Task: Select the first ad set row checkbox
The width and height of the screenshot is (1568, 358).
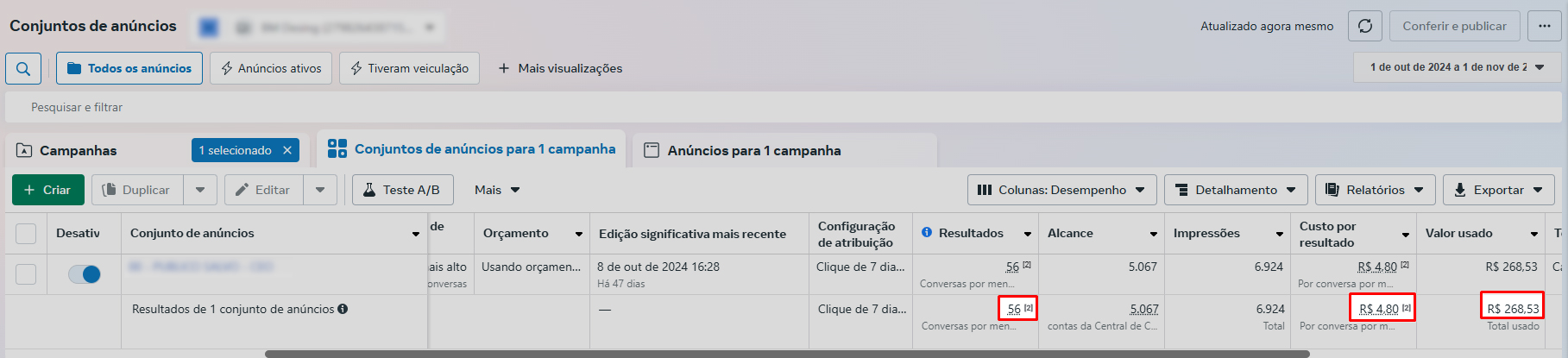Action: pos(26,274)
